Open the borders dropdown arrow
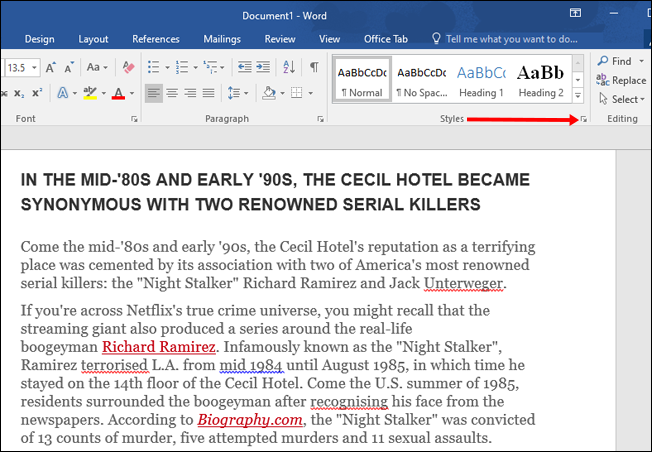 [310, 94]
